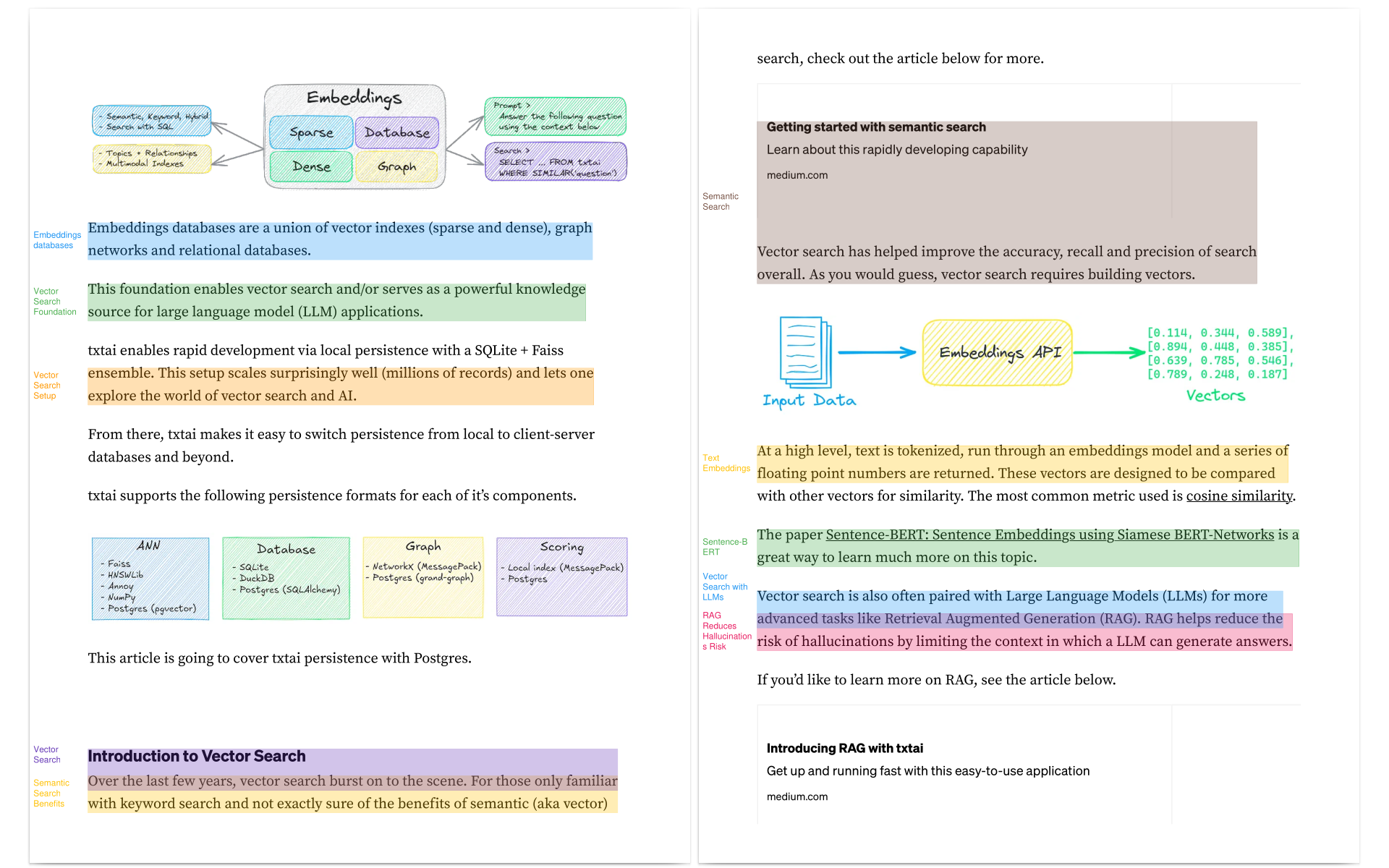The image size is (1389, 868).
Task: Click the Sparse box in Embeddings diagram
Action: (311, 132)
